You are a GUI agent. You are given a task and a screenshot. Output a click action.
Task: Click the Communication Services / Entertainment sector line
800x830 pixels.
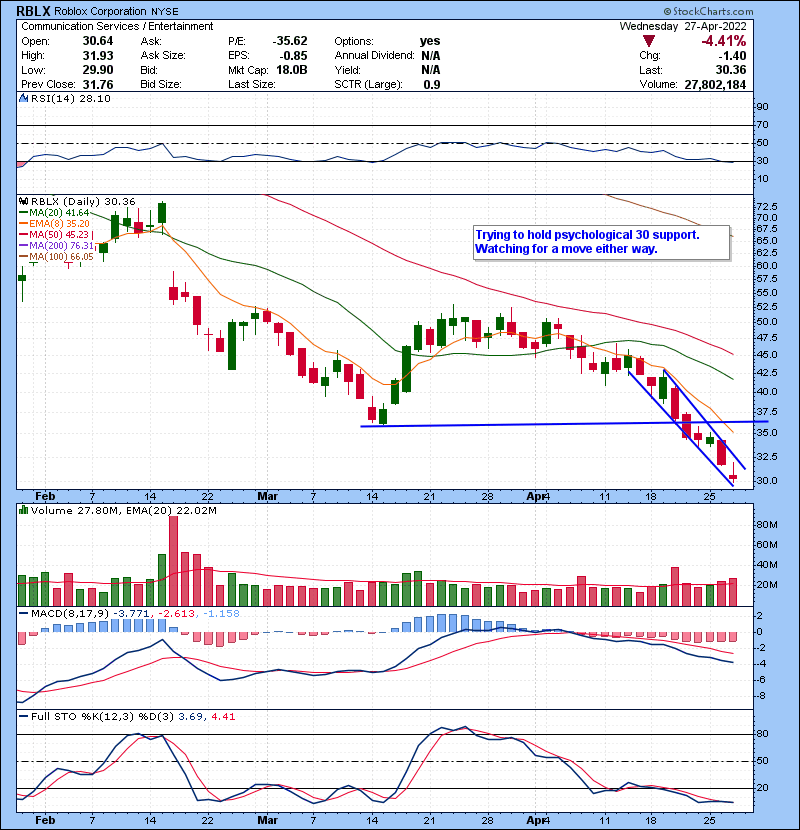click(117, 26)
